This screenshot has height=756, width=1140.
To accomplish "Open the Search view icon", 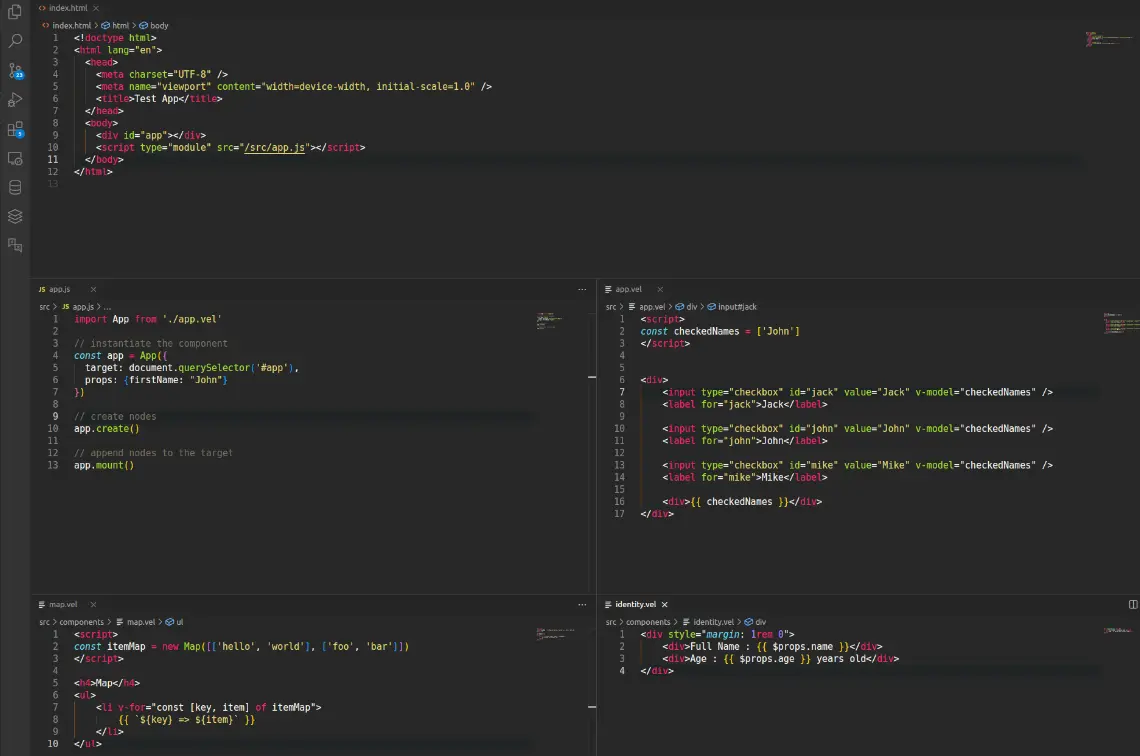I will [x=15, y=42].
